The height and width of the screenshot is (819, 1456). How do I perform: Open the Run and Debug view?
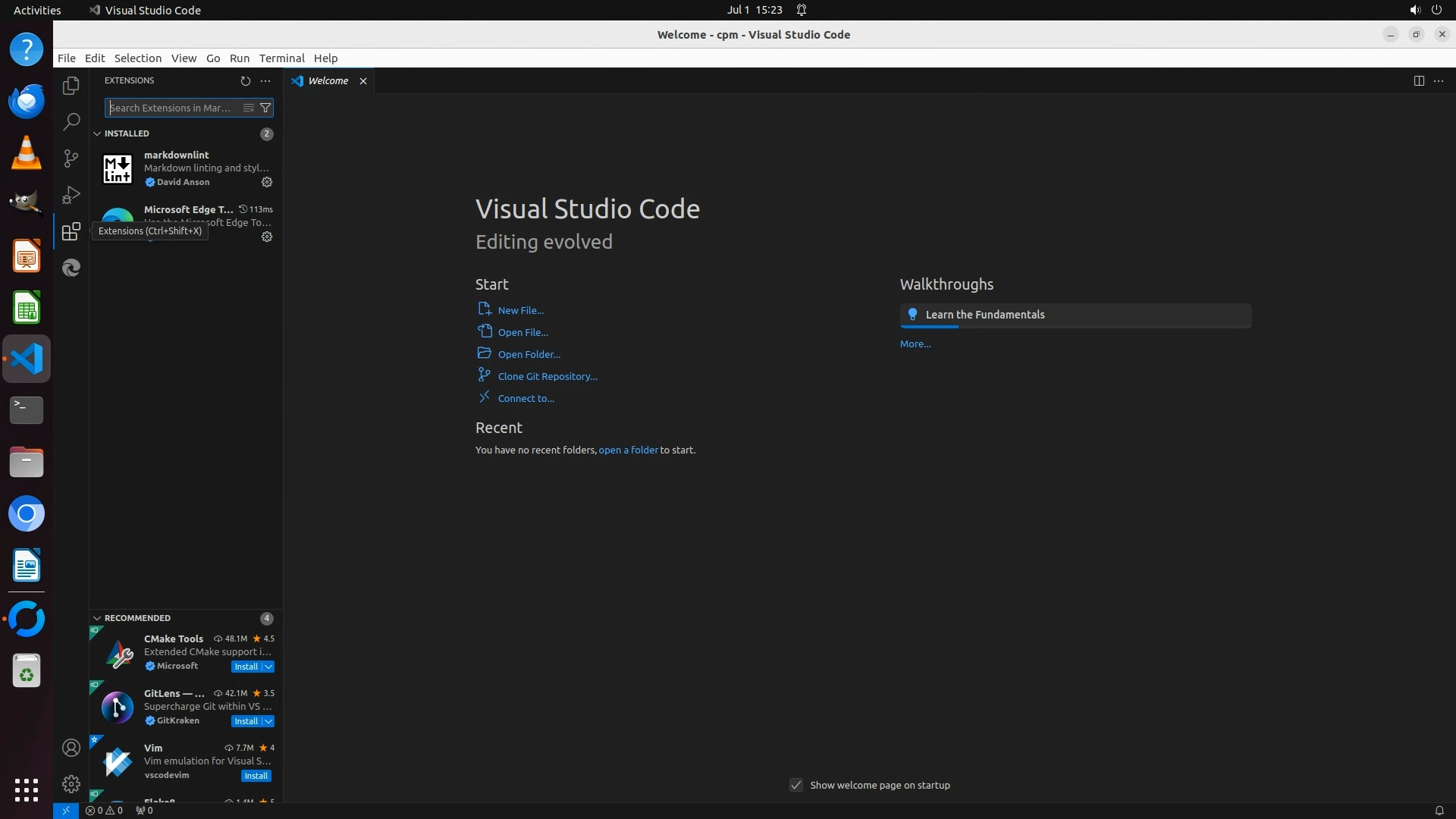point(71,195)
